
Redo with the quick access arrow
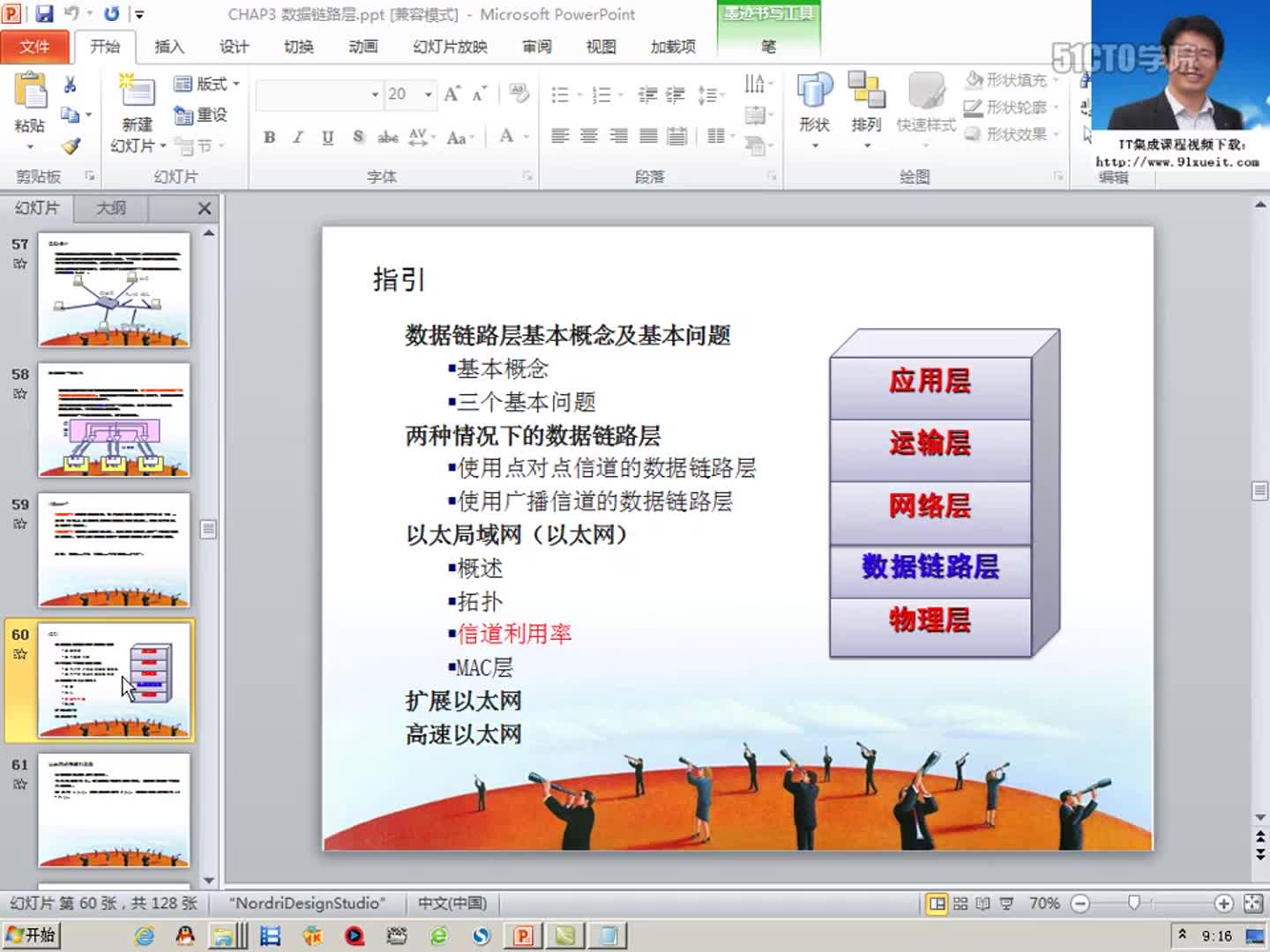(x=111, y=14)
